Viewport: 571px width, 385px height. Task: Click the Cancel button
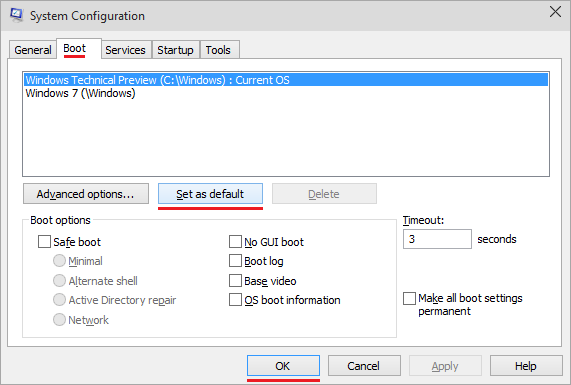tap(364, 365)
